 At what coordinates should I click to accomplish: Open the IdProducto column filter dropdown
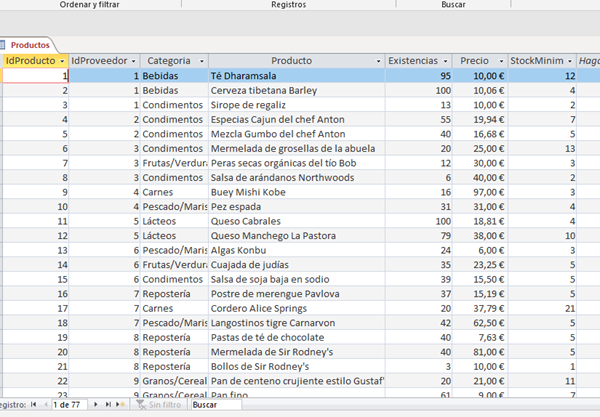click(x=62, y=61)
